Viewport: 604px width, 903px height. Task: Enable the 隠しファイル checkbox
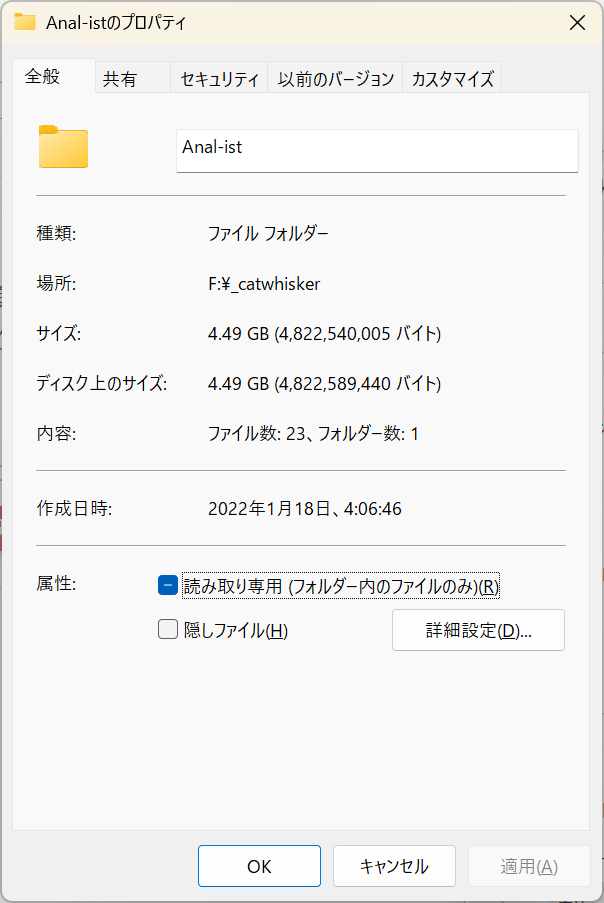coord(168,630)
